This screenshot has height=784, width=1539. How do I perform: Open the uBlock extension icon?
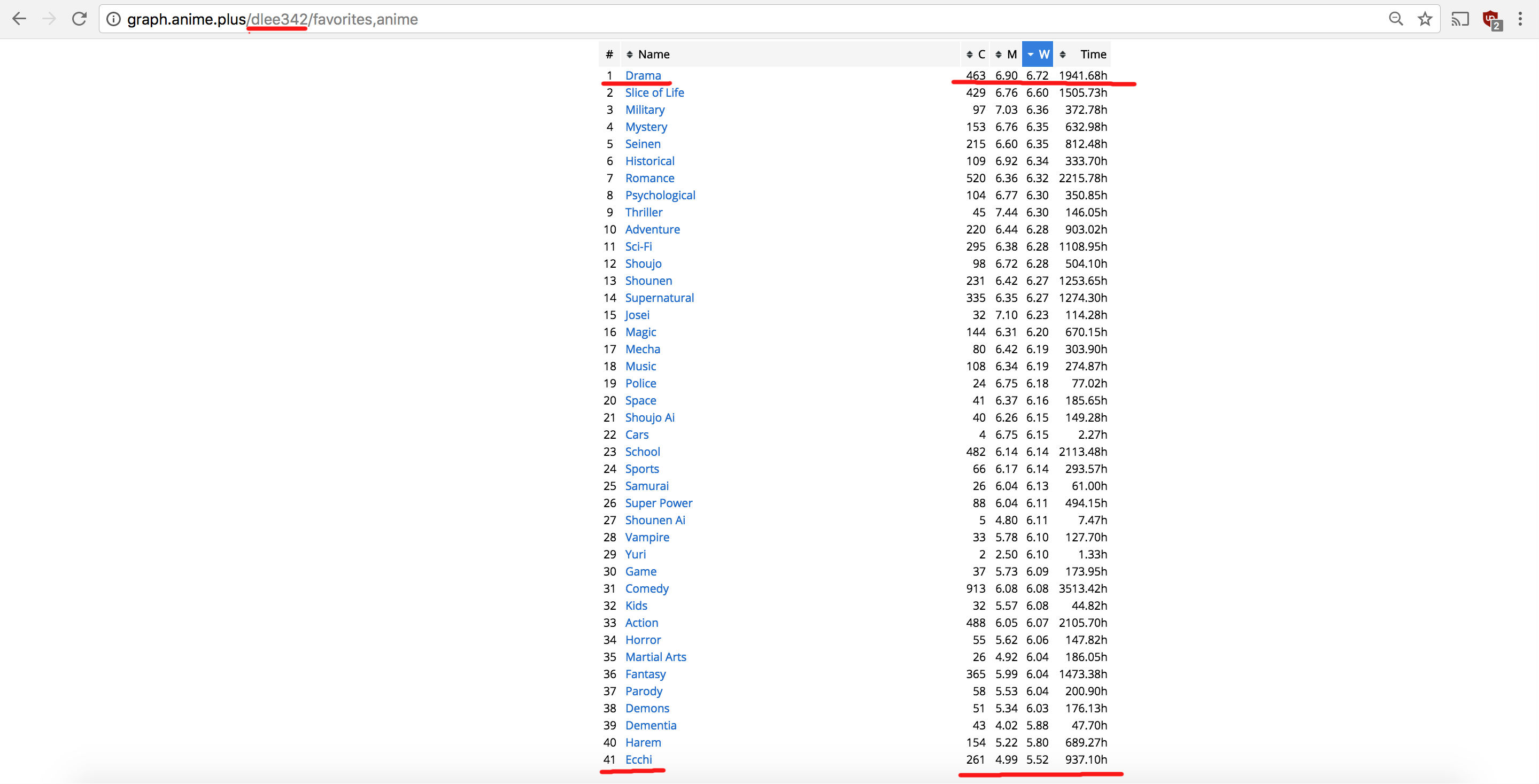[x=1492, y=20]
